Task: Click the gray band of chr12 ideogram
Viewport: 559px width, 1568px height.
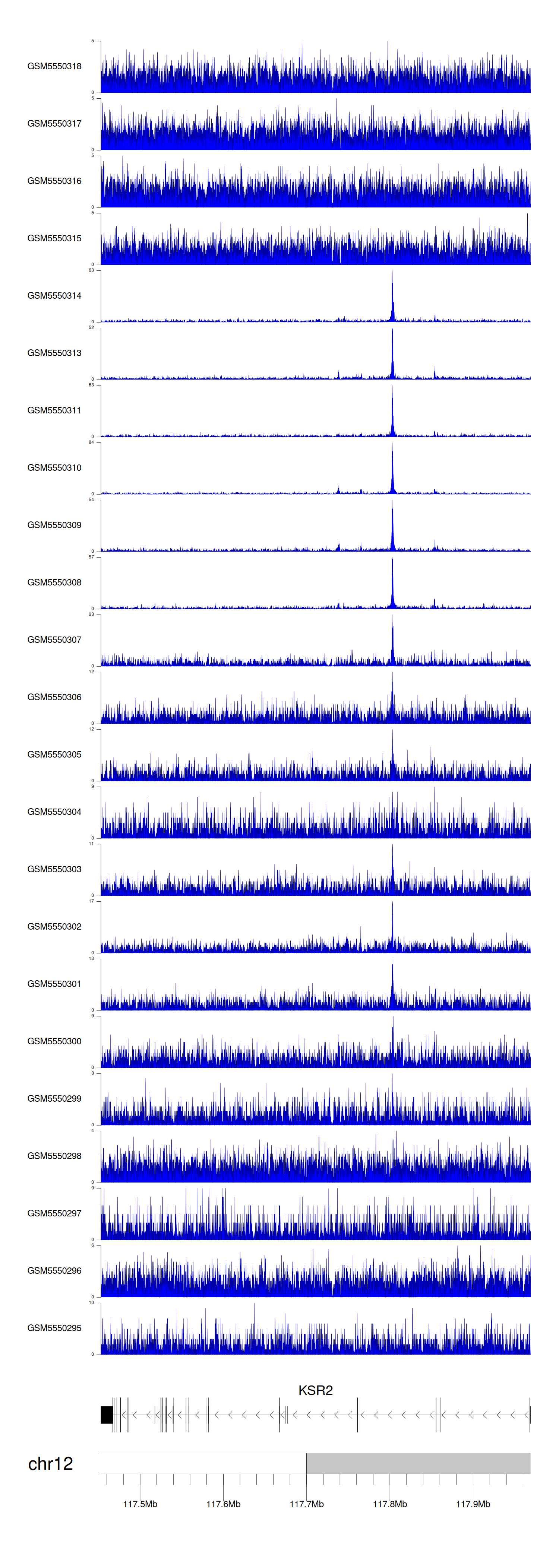Action: coord(418,1463)
